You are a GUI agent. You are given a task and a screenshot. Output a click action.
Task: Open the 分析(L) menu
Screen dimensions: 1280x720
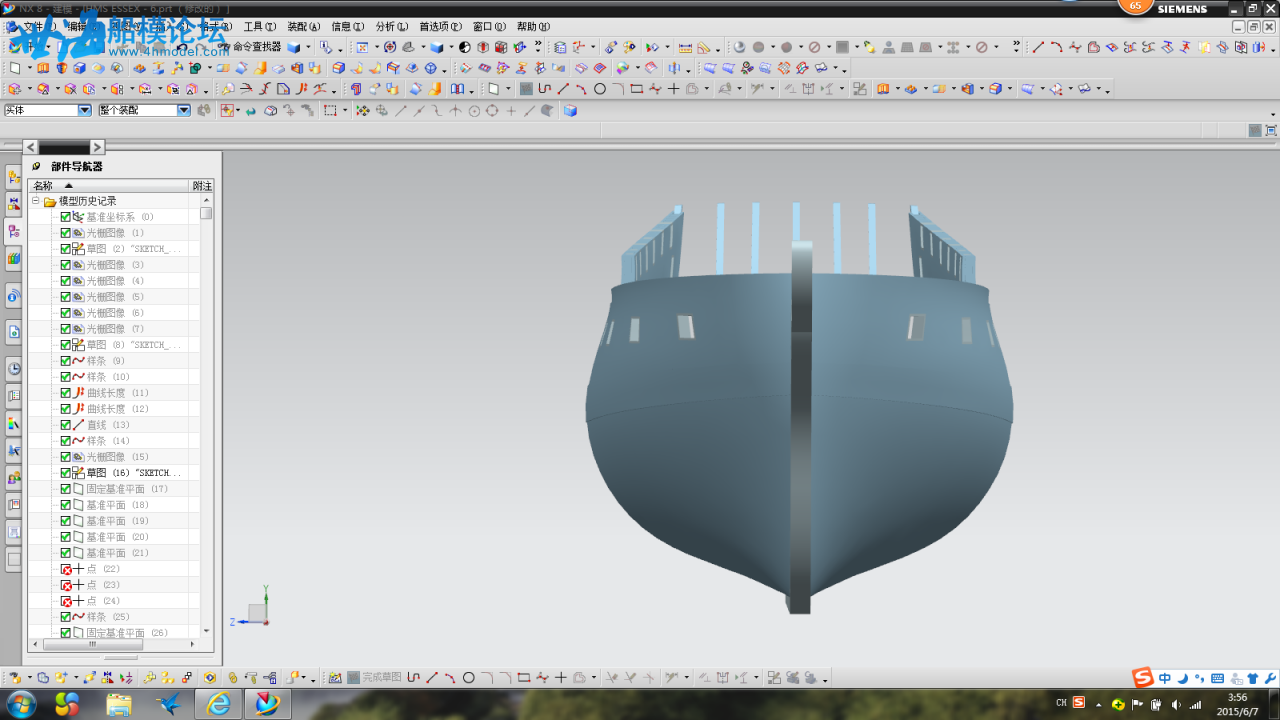click(392, 27)
